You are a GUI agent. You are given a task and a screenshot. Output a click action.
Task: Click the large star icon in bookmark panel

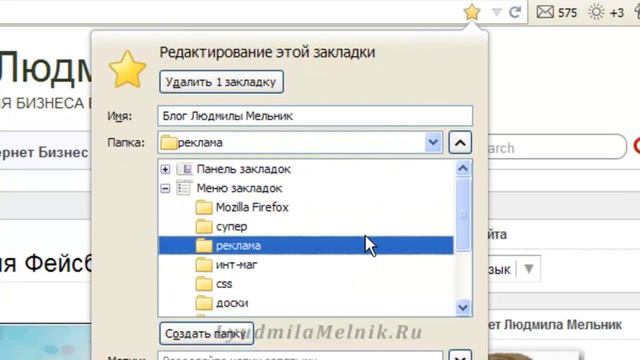[127, 69]
